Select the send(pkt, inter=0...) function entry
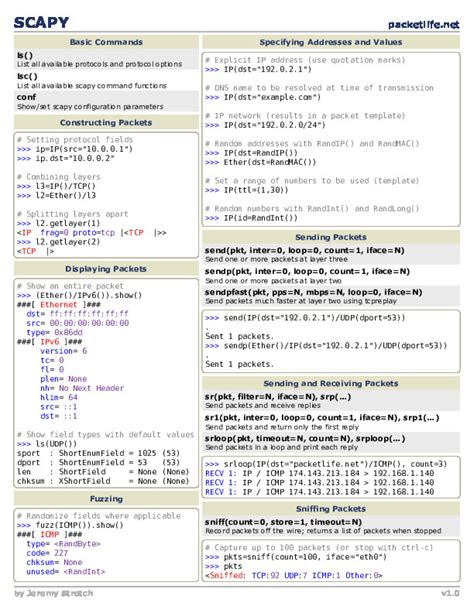 coord(331,255)
